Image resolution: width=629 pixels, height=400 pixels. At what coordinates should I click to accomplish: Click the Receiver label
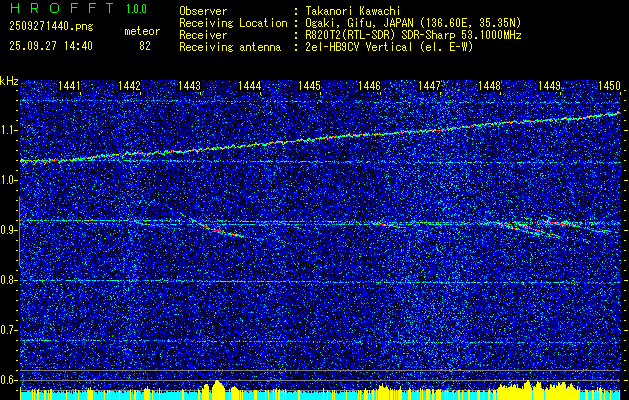(203, 35)
